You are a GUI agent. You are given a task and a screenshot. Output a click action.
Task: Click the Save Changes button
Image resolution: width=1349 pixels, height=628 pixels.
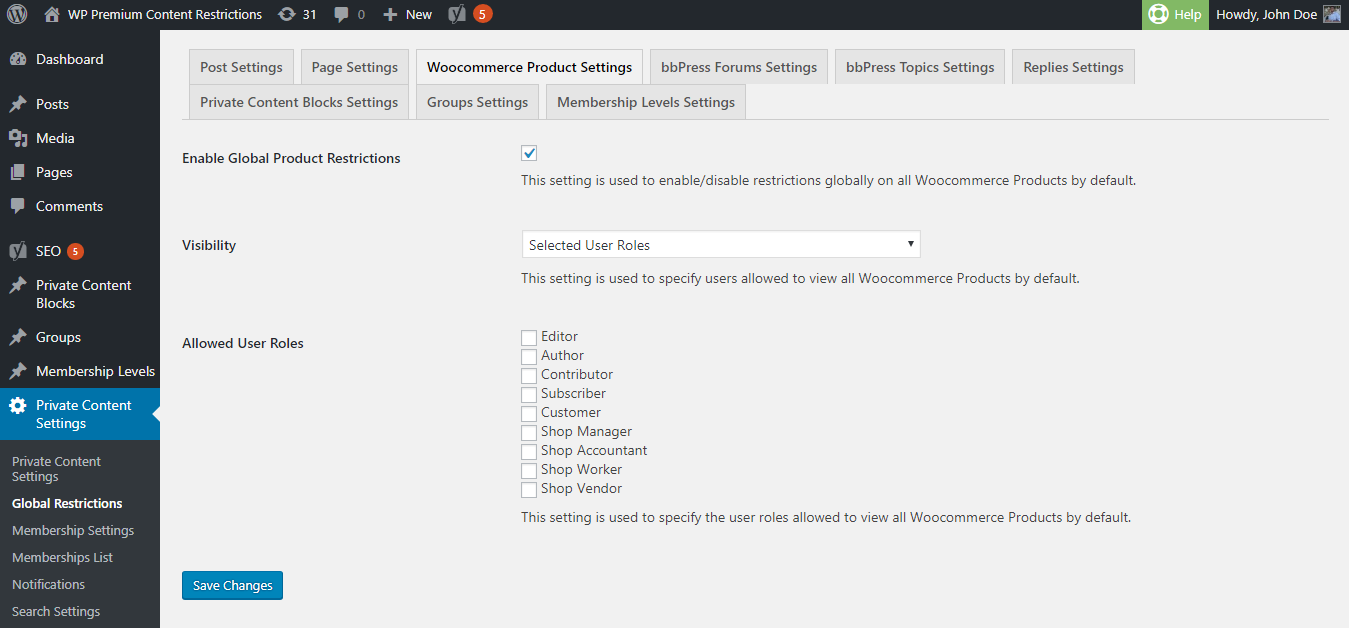tap(232, 585)
